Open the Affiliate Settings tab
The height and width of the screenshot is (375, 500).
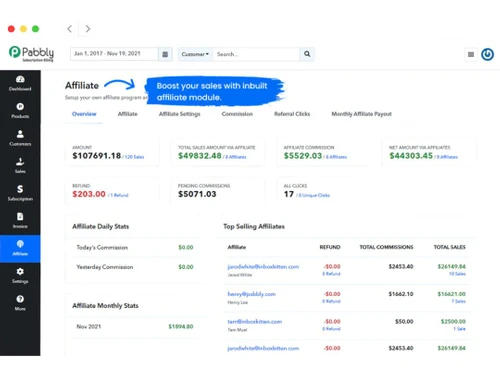(180, 114)
